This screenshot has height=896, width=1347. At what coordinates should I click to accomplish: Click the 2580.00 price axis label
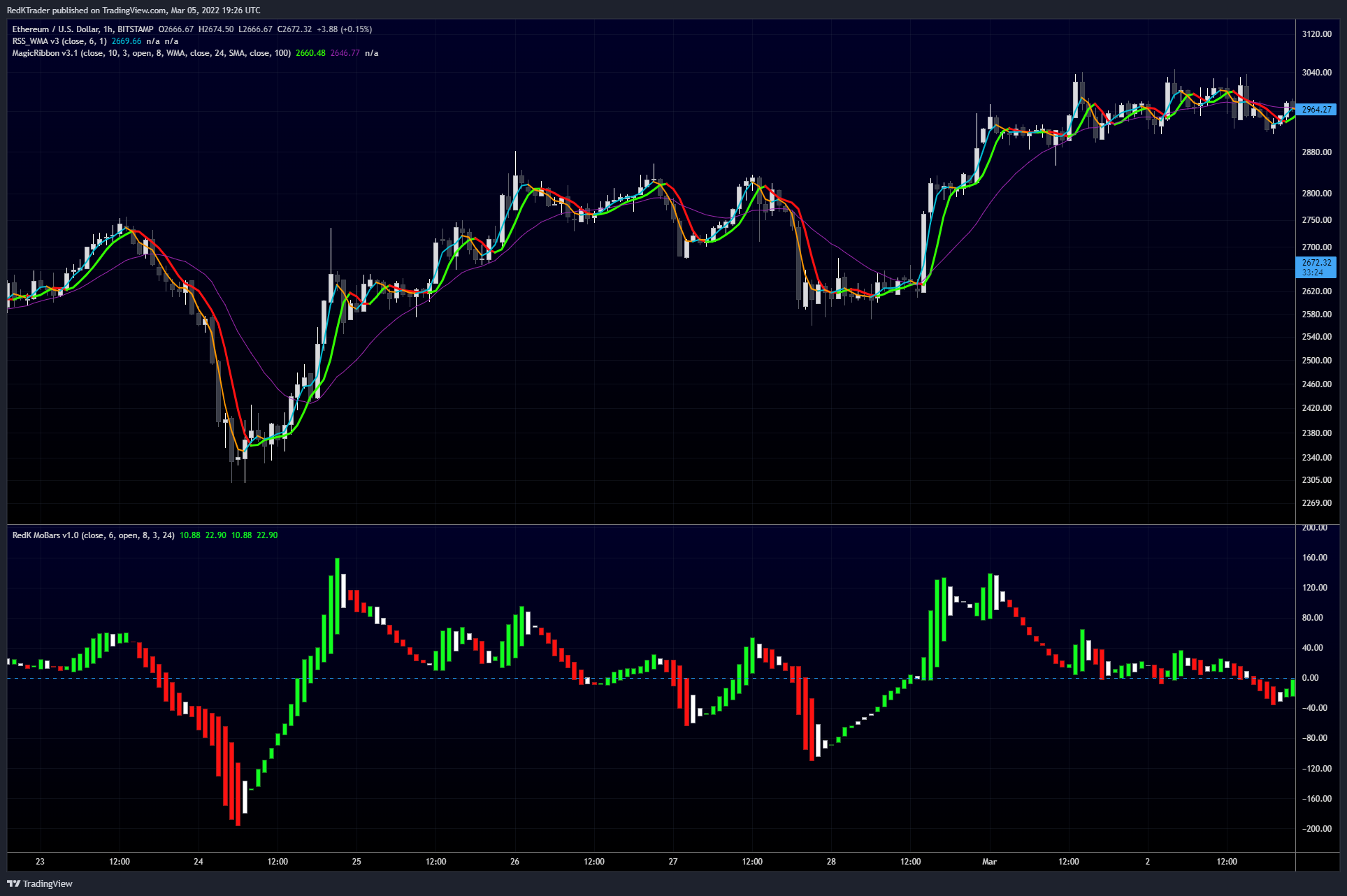tap(1316, 315)
